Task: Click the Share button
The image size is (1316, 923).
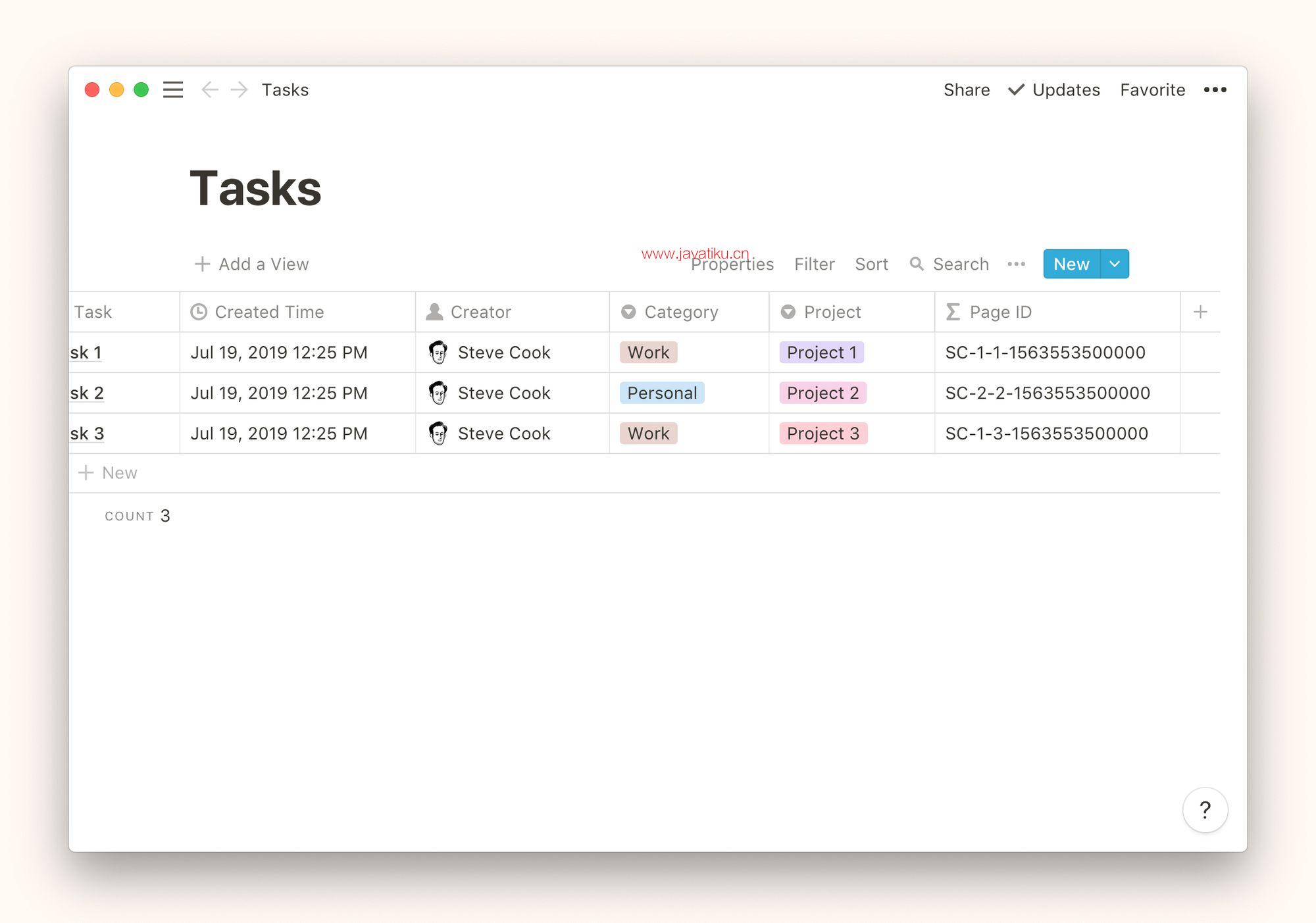Action: [x=967, y=89]
